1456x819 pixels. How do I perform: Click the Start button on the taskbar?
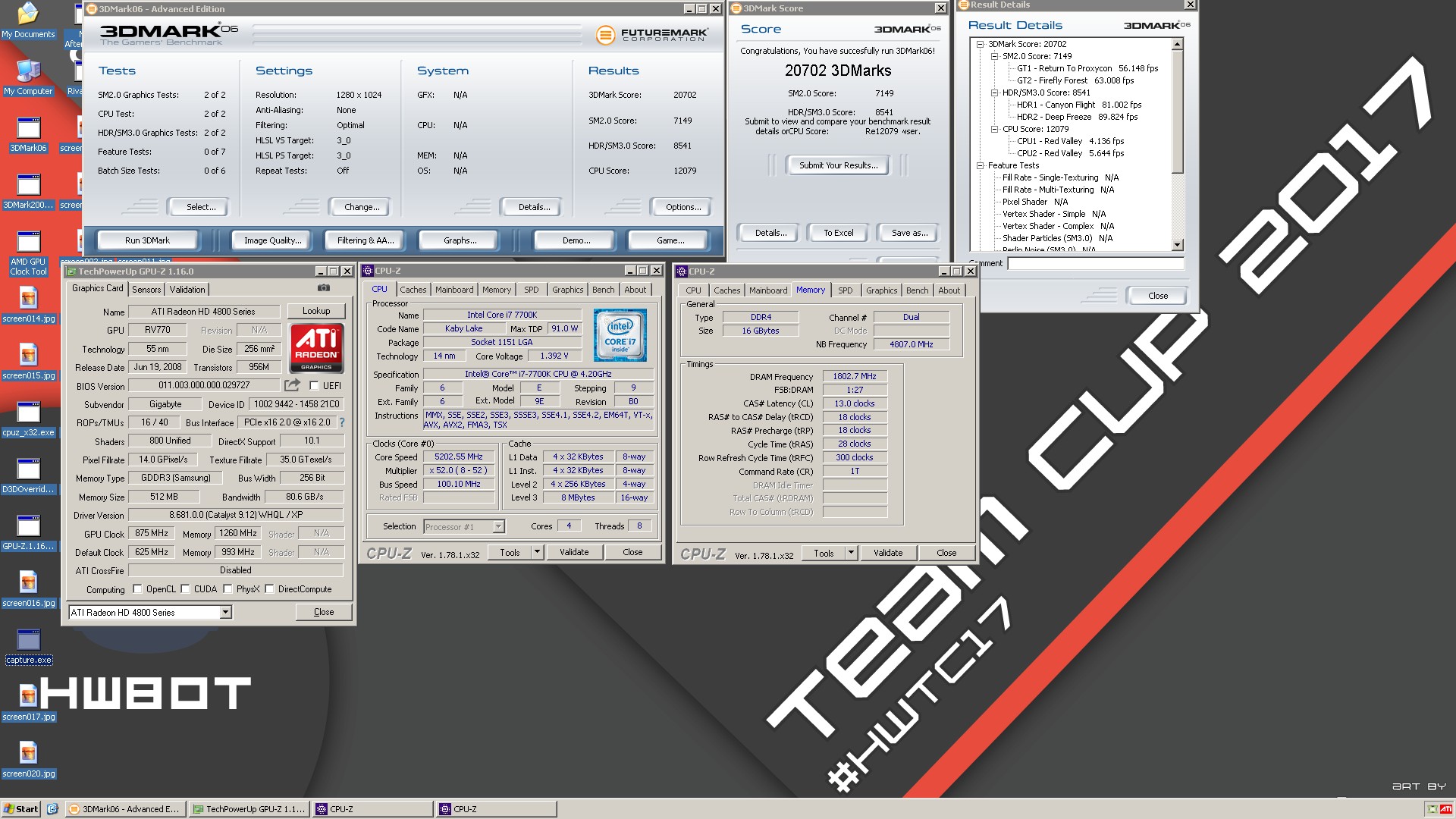click(x=21, y=809)
